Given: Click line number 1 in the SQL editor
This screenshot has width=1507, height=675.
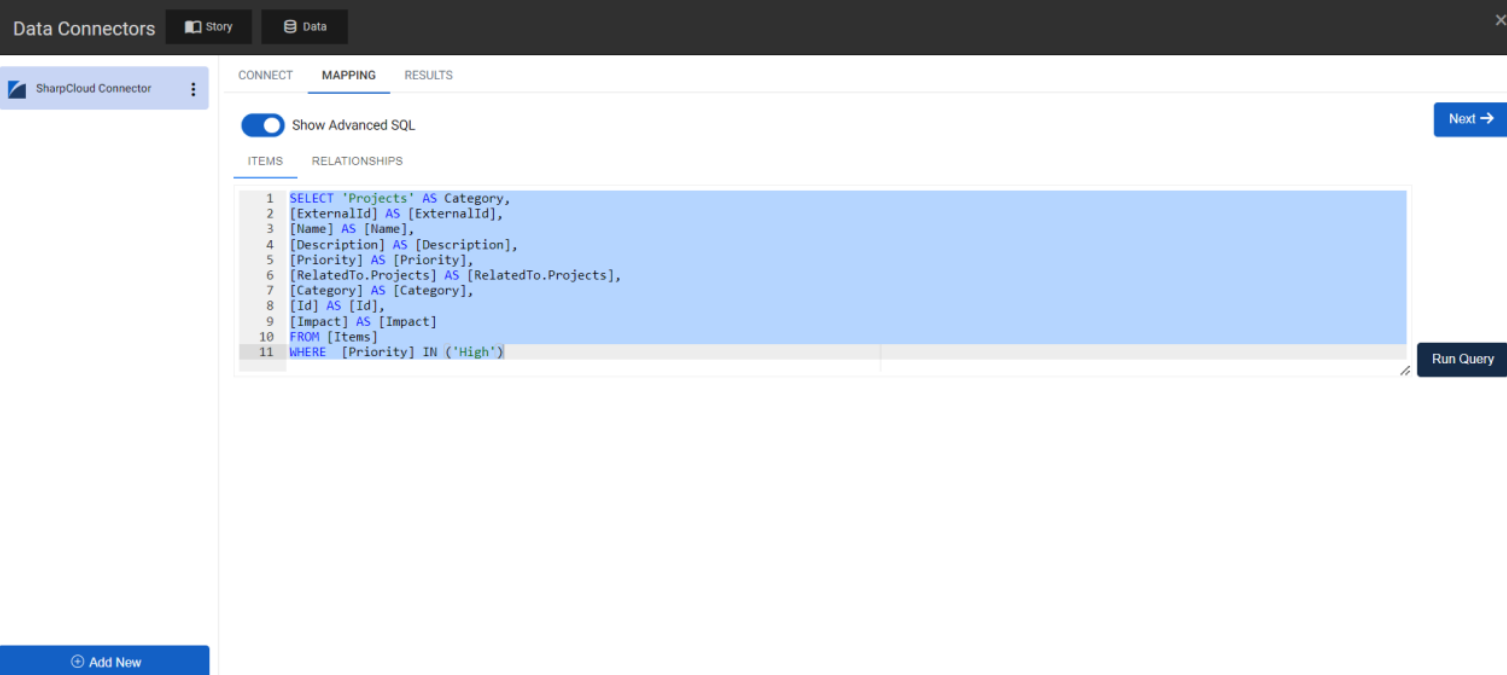Looking at the screenshot, I should click(269, 198).
